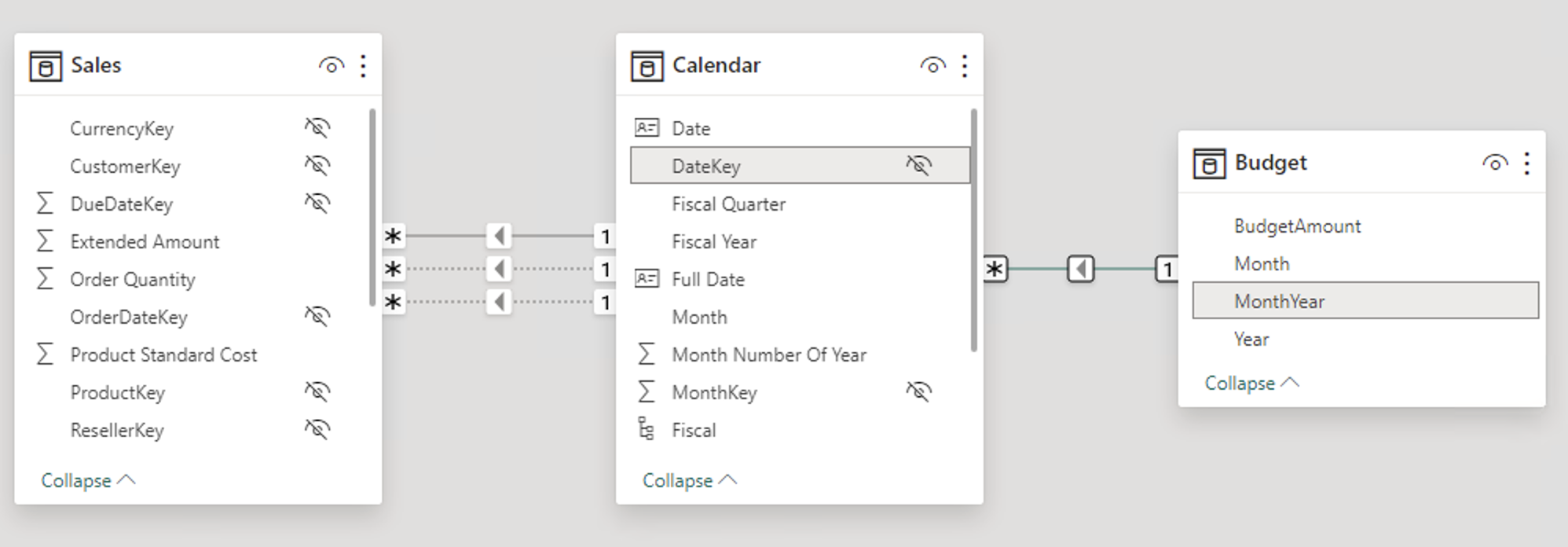Click filter arrow on solid Sales-Calendar relationship
This screenshot has width=1568, height=547.
[x=499, y=235]
